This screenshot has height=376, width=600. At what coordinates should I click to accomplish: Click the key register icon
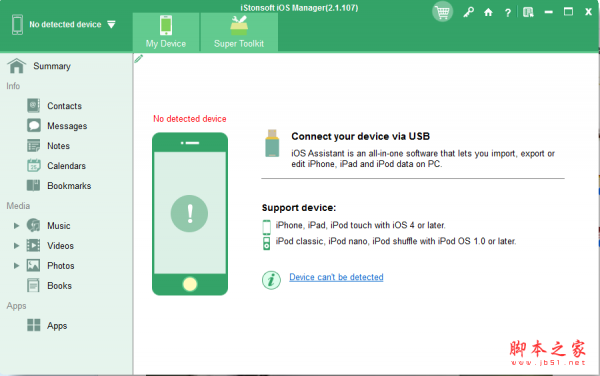(468, 13)
